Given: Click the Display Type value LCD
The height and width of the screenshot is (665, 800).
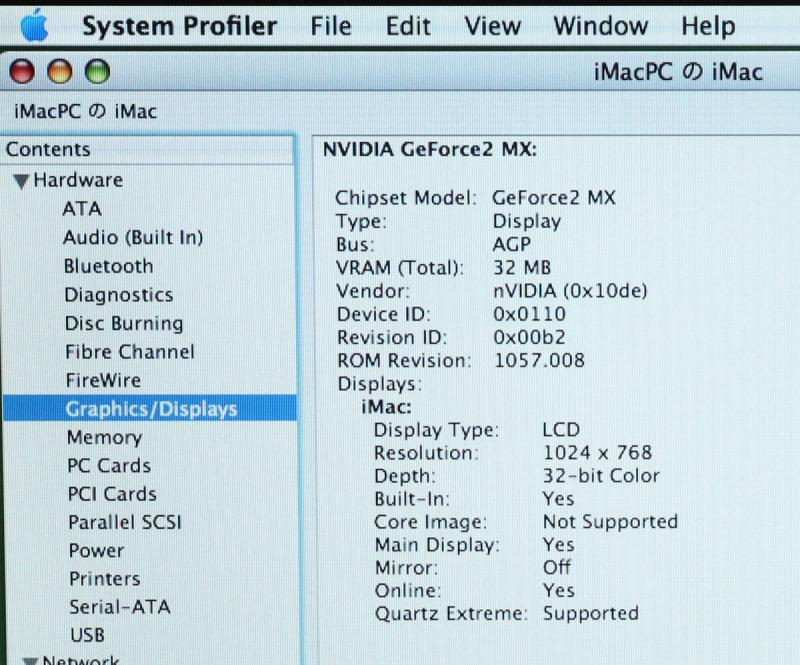Looking at the screenshot, I should [x=561, y=430].
